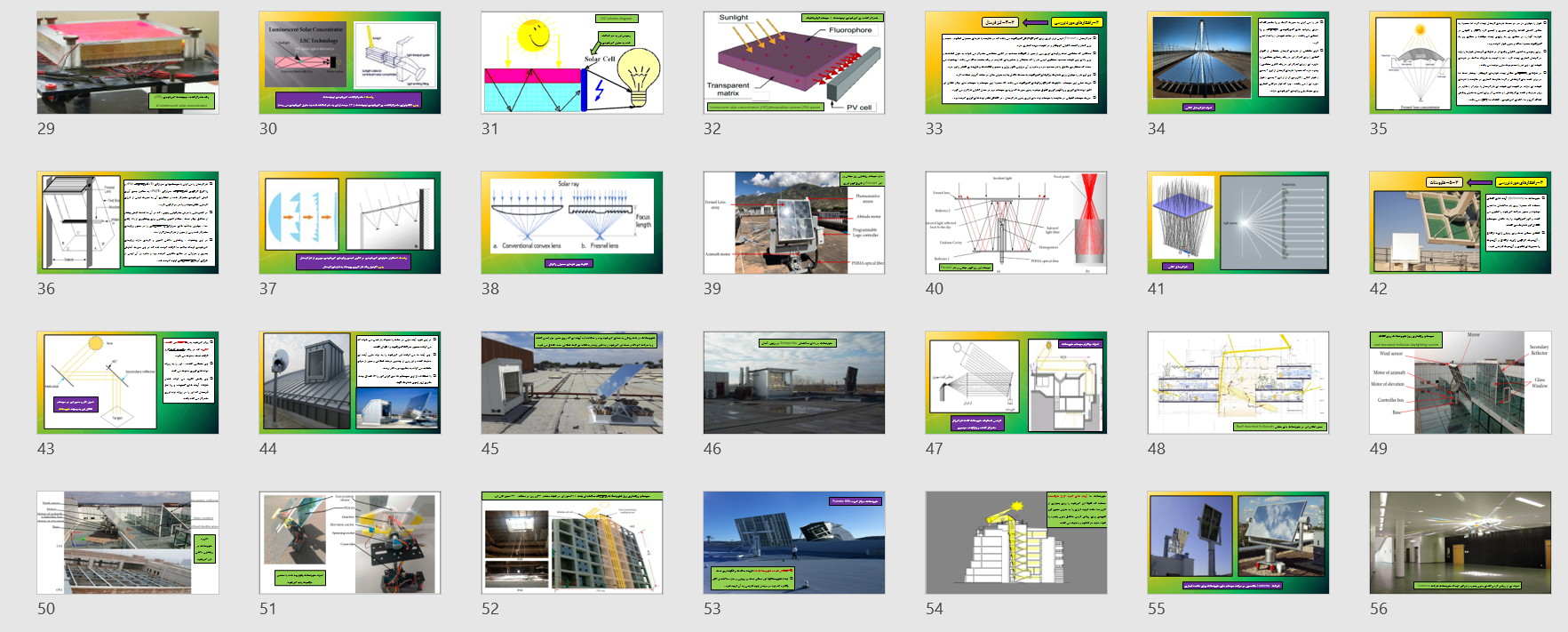The height and width of the screenshot is (632, 1568).
Task: Select slide 55 two heliostat photos thumbnail
Action: (1238, 542)
